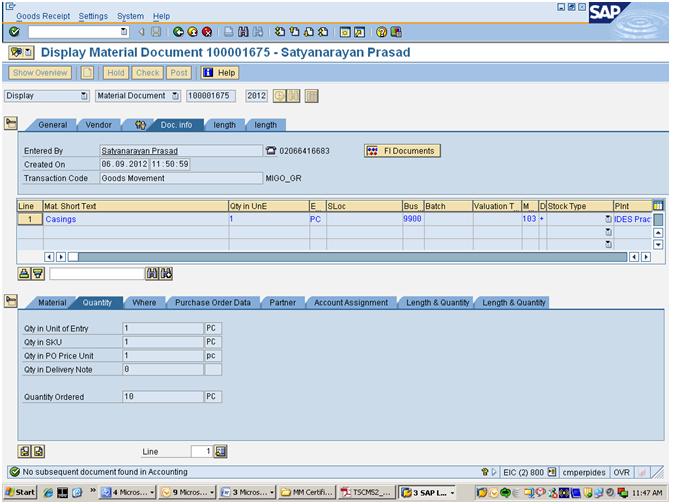
Task: Click the find next icon below table
Action: pos(166,273)
